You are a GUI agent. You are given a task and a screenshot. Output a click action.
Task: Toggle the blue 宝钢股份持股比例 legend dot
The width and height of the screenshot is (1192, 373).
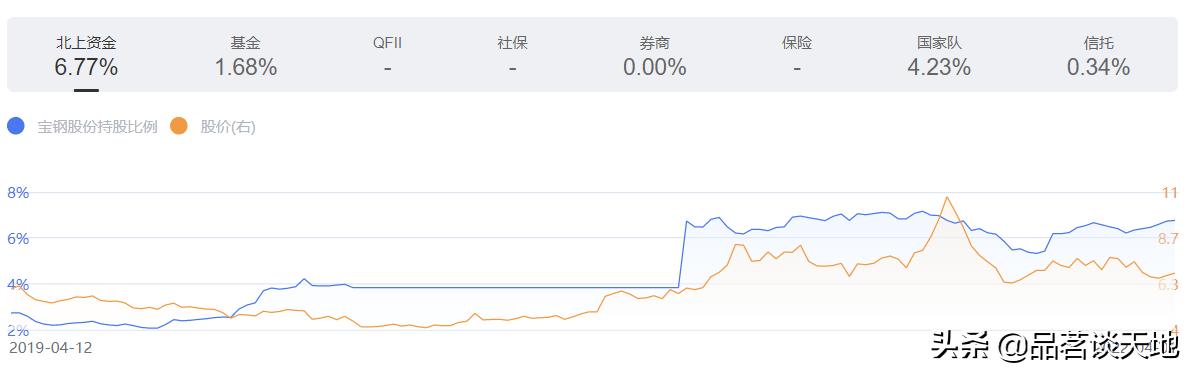pyautogui.click(x=16, y=126)
